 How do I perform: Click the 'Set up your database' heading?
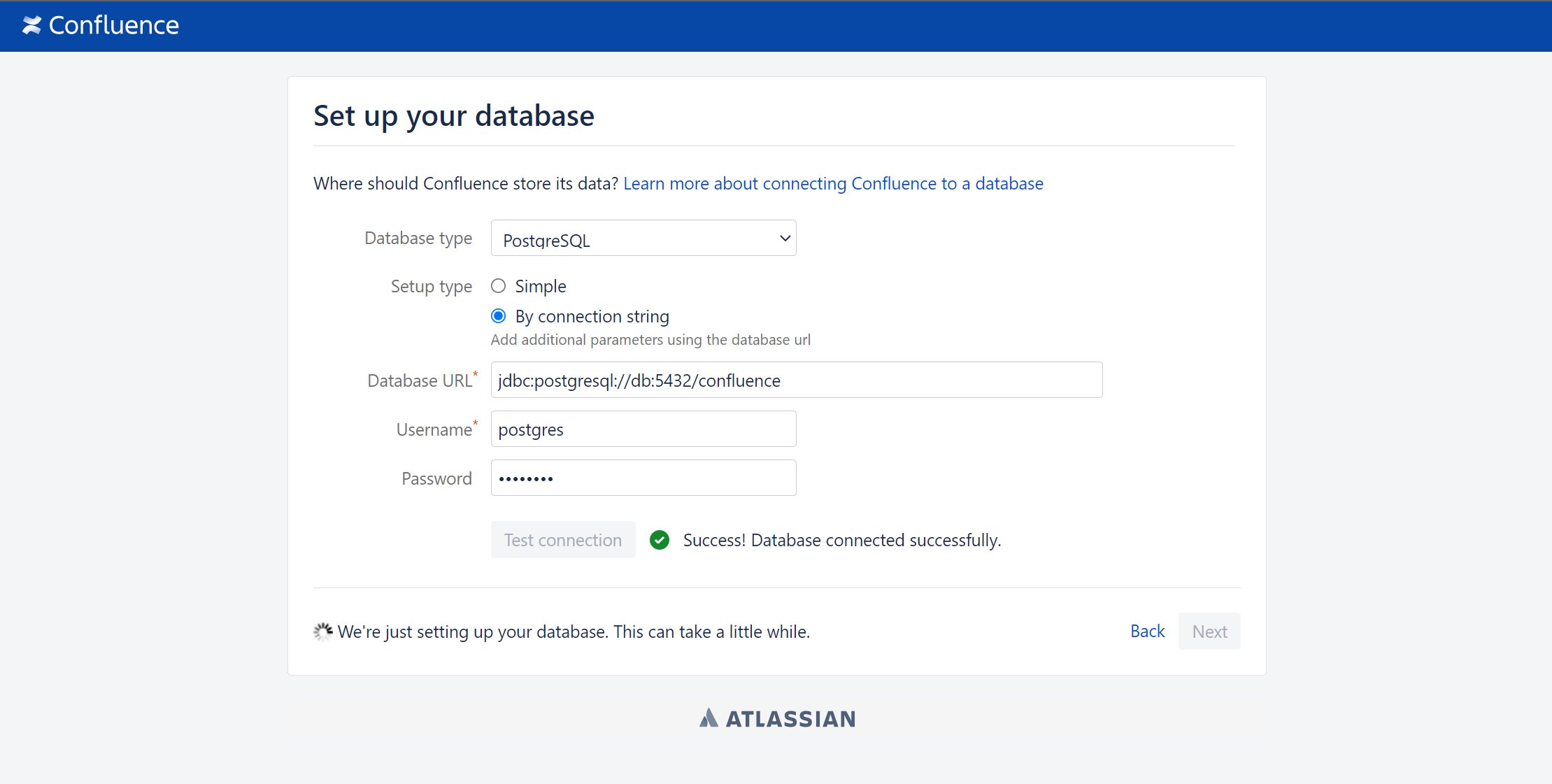[453, 115]
